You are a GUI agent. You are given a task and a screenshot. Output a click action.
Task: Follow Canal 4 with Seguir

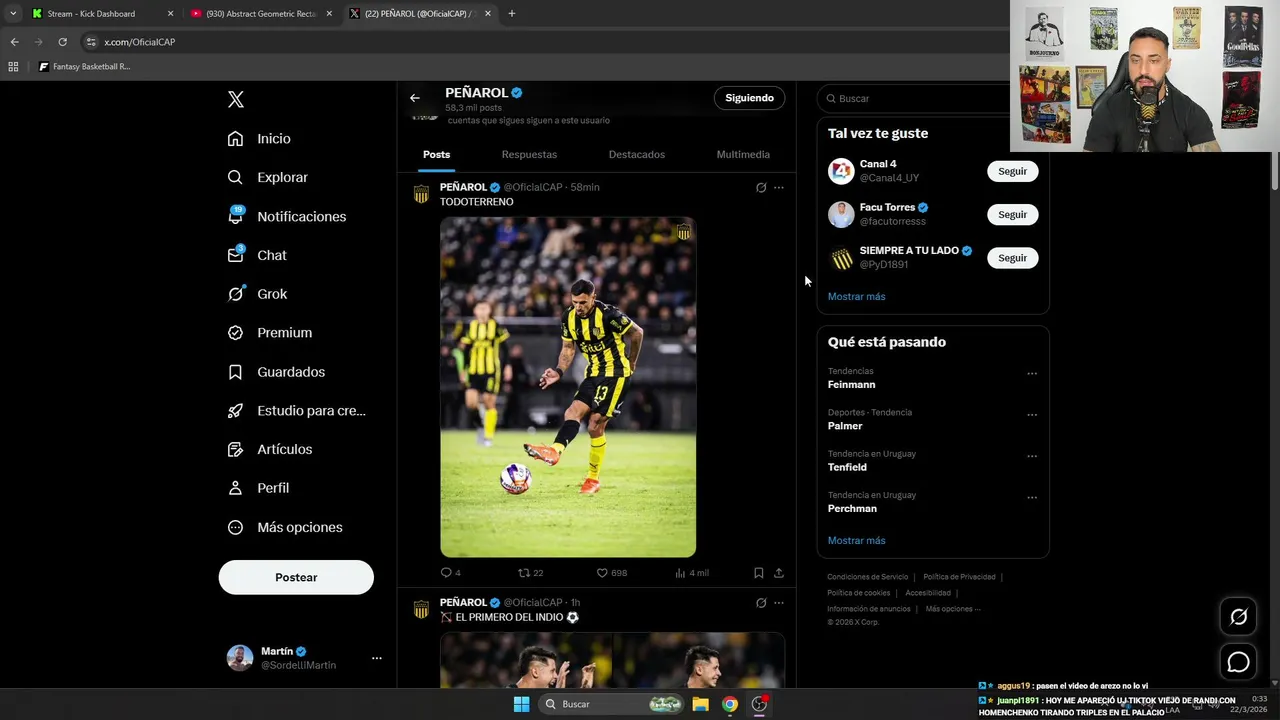click(x=1012, y=171)
